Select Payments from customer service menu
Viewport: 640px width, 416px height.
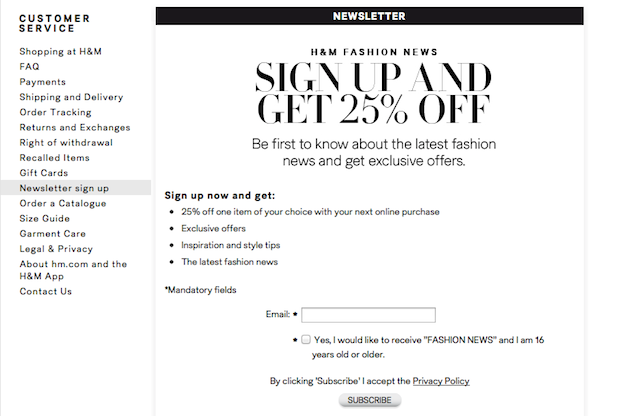[42, 82]
